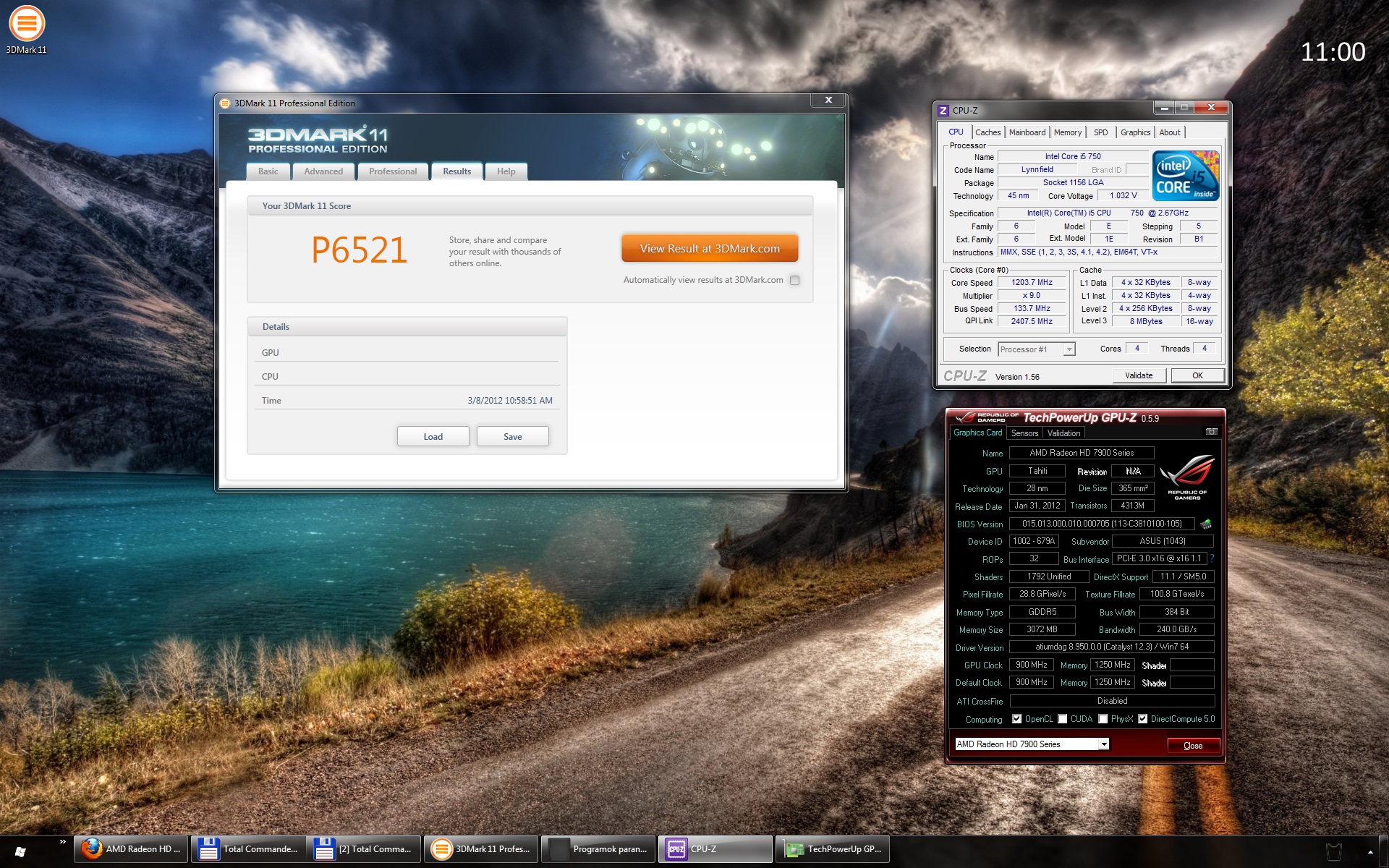The width and height of the screenshot is (1389, 868).
Task: Switch to the Sensors tab in GPU-Z
Action: (1024, 433)
